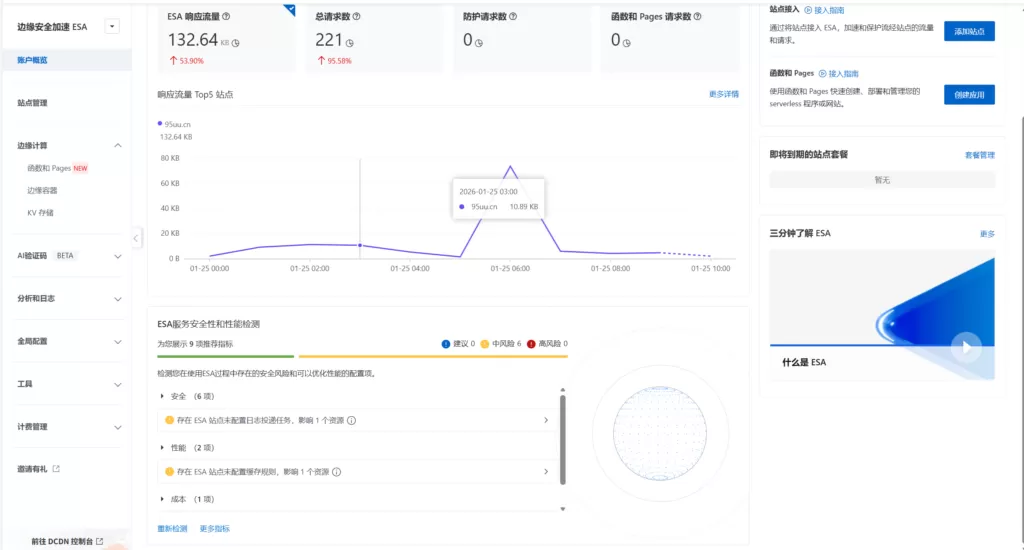Open the 未配置日志投递任务 risk item

357,421
